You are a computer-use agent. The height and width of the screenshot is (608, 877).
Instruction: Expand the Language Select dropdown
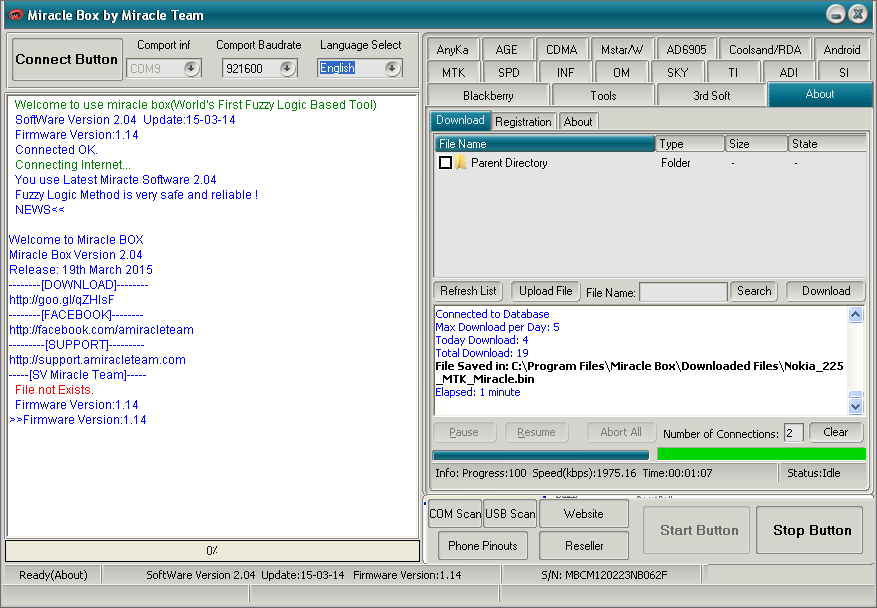392,68
